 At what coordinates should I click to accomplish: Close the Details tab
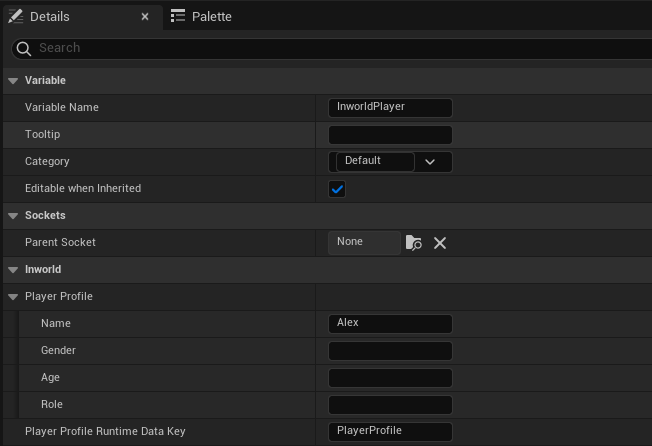(145, 17)
